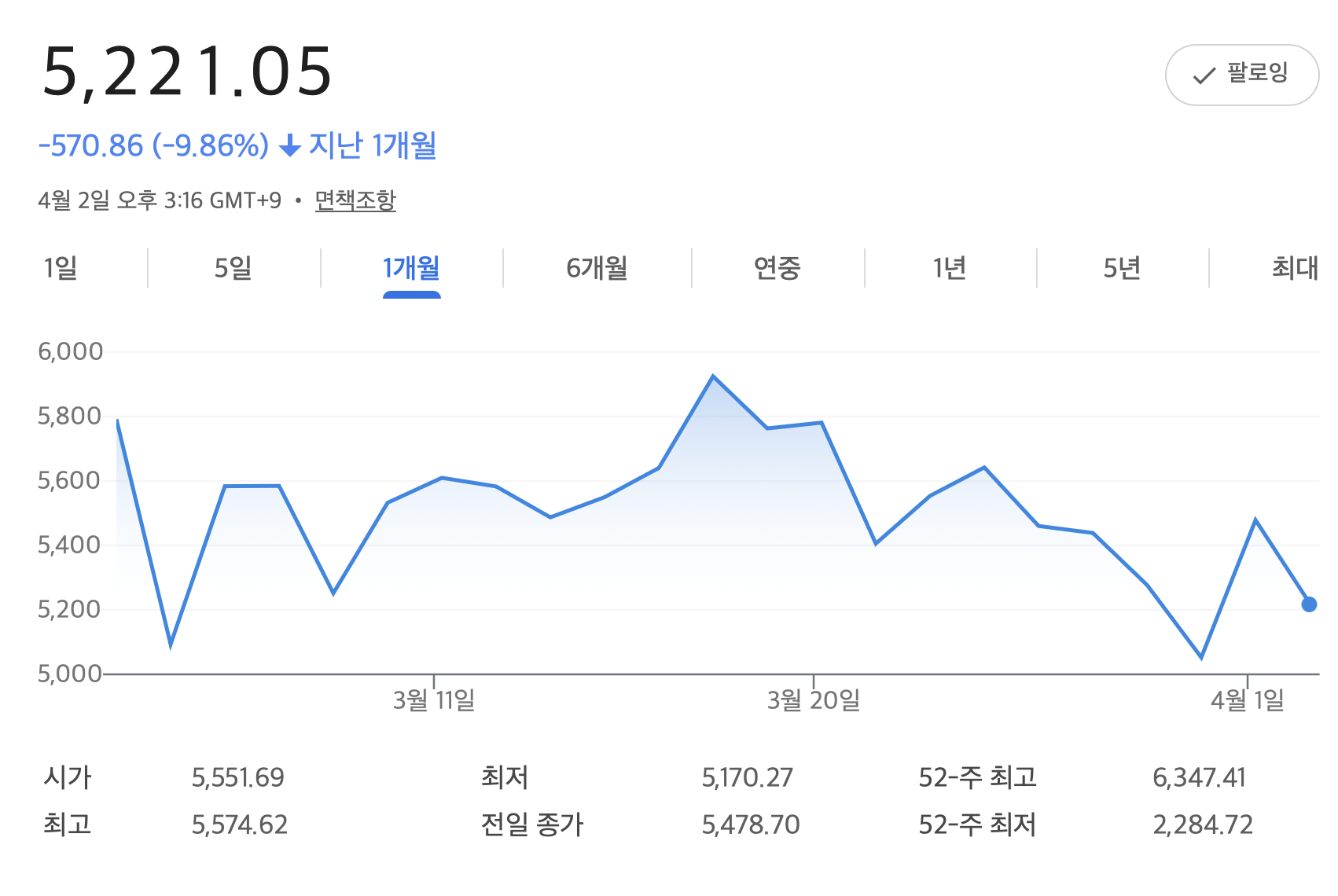Select the 1년 range tab
Viewport: 1338px width, 896px height.
pos(950,269)
